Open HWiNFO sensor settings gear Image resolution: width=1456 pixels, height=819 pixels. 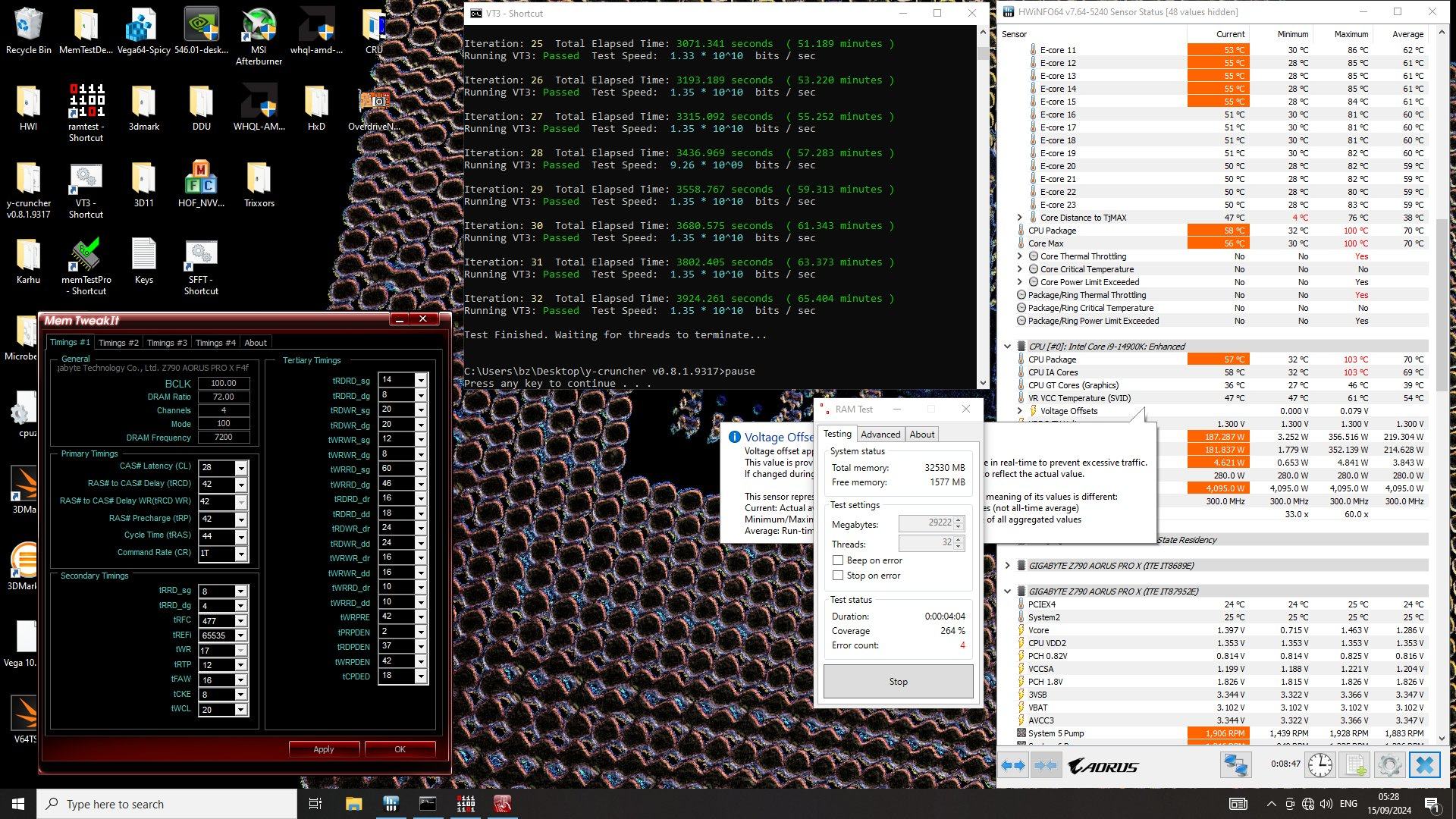point(1389,766)
